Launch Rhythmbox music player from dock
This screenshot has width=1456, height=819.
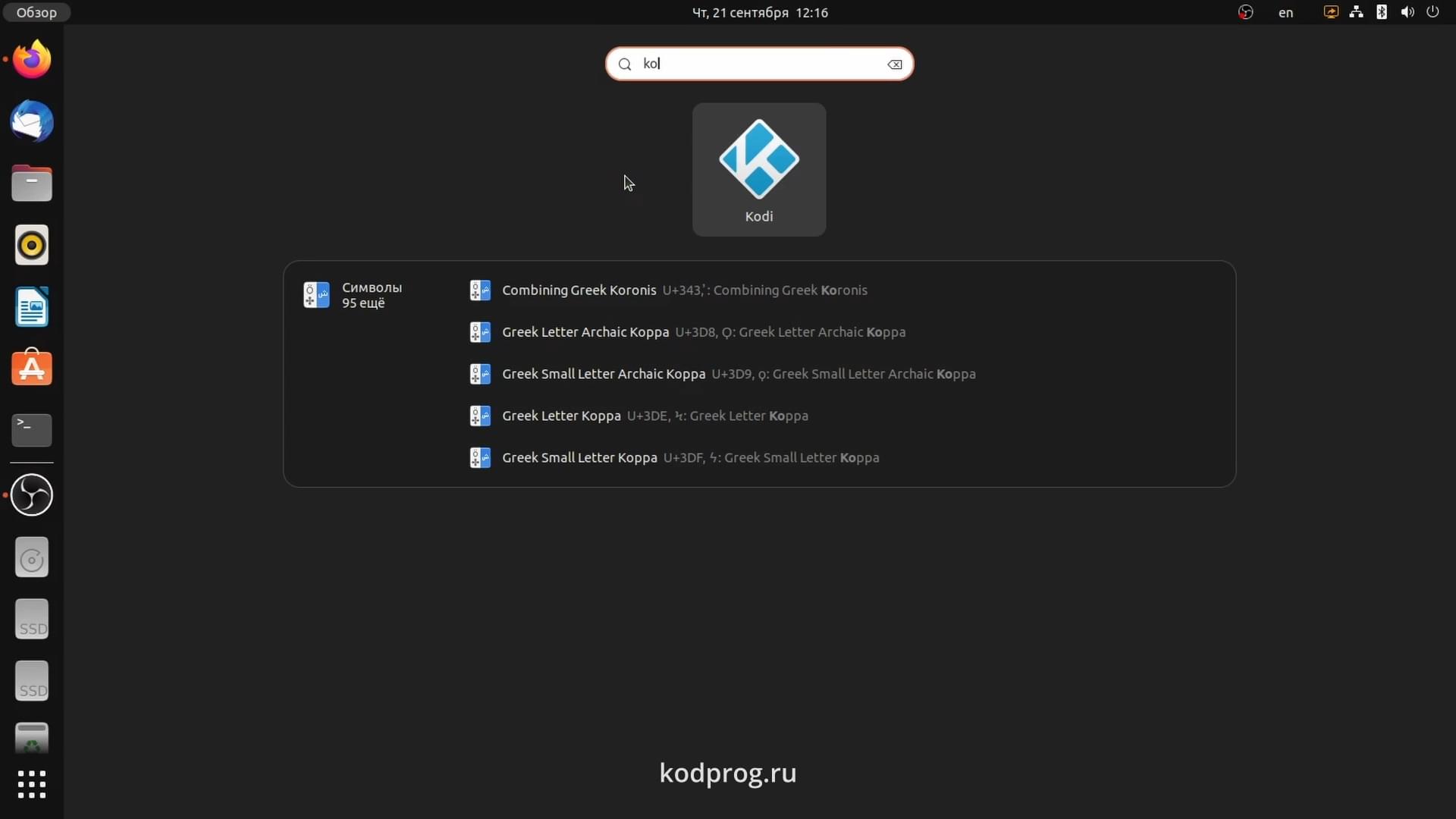pos(32,245)
